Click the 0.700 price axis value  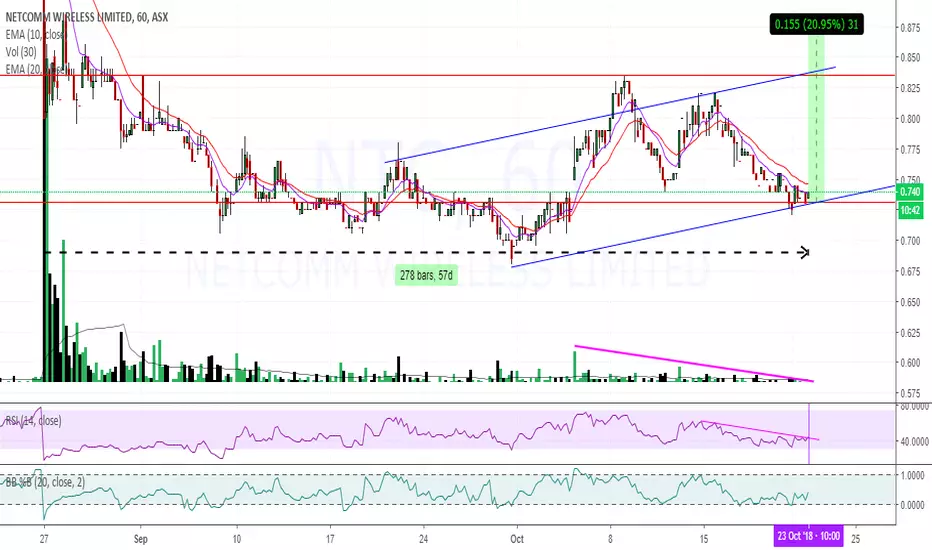pyautogui.click(x=911, y=241)
